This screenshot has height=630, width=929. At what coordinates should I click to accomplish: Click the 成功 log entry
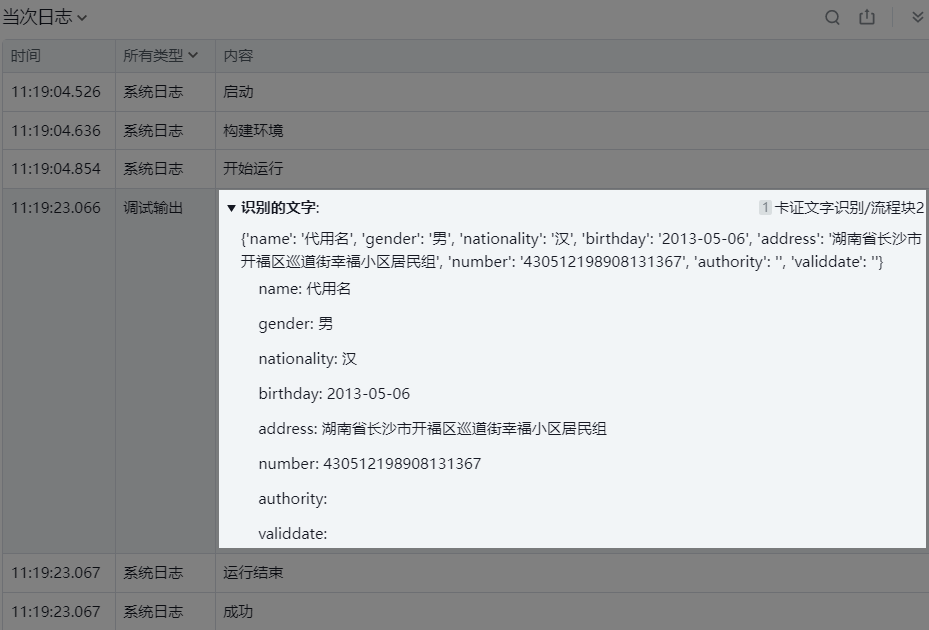238,611
